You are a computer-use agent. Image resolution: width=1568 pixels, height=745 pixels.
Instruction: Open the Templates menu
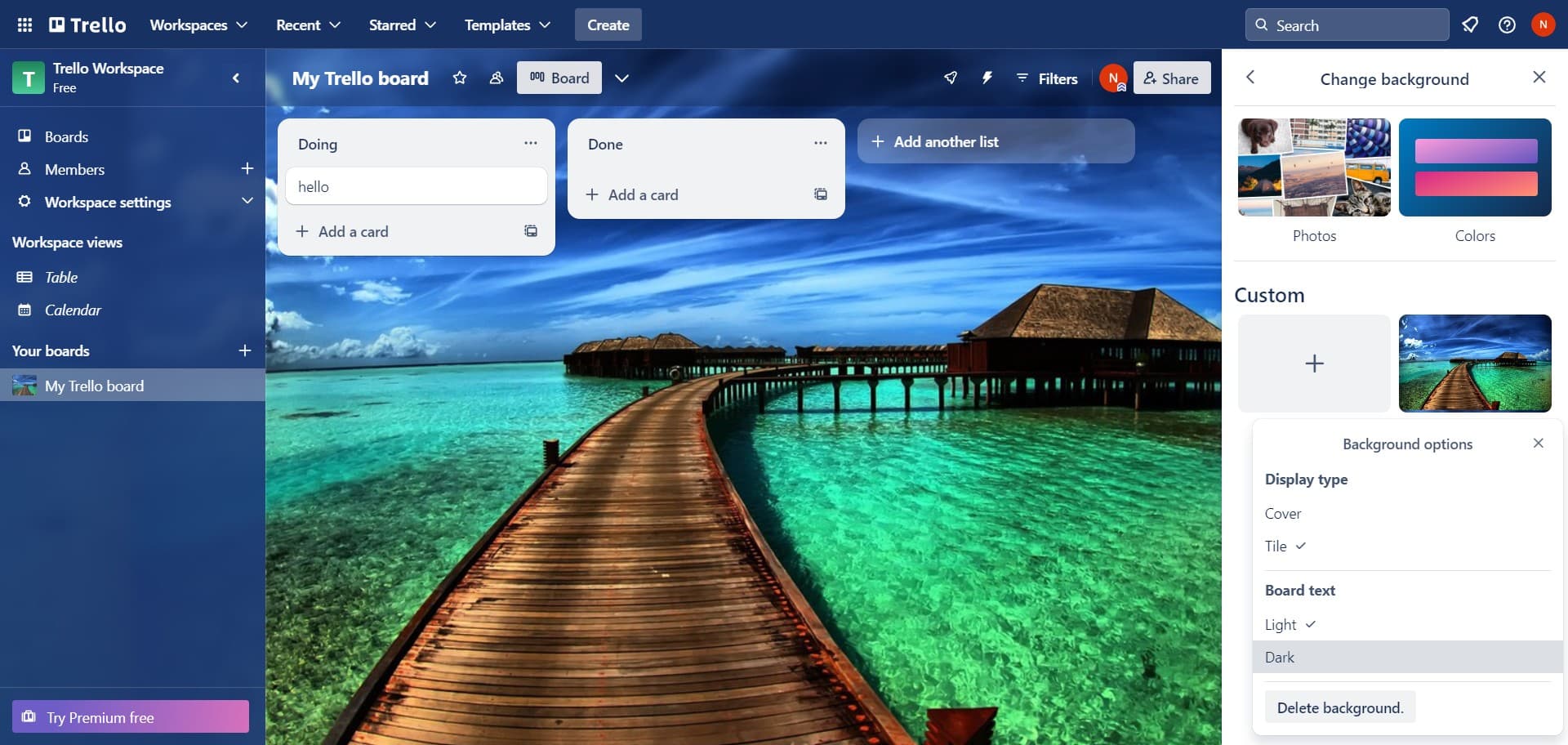point(506,25)
